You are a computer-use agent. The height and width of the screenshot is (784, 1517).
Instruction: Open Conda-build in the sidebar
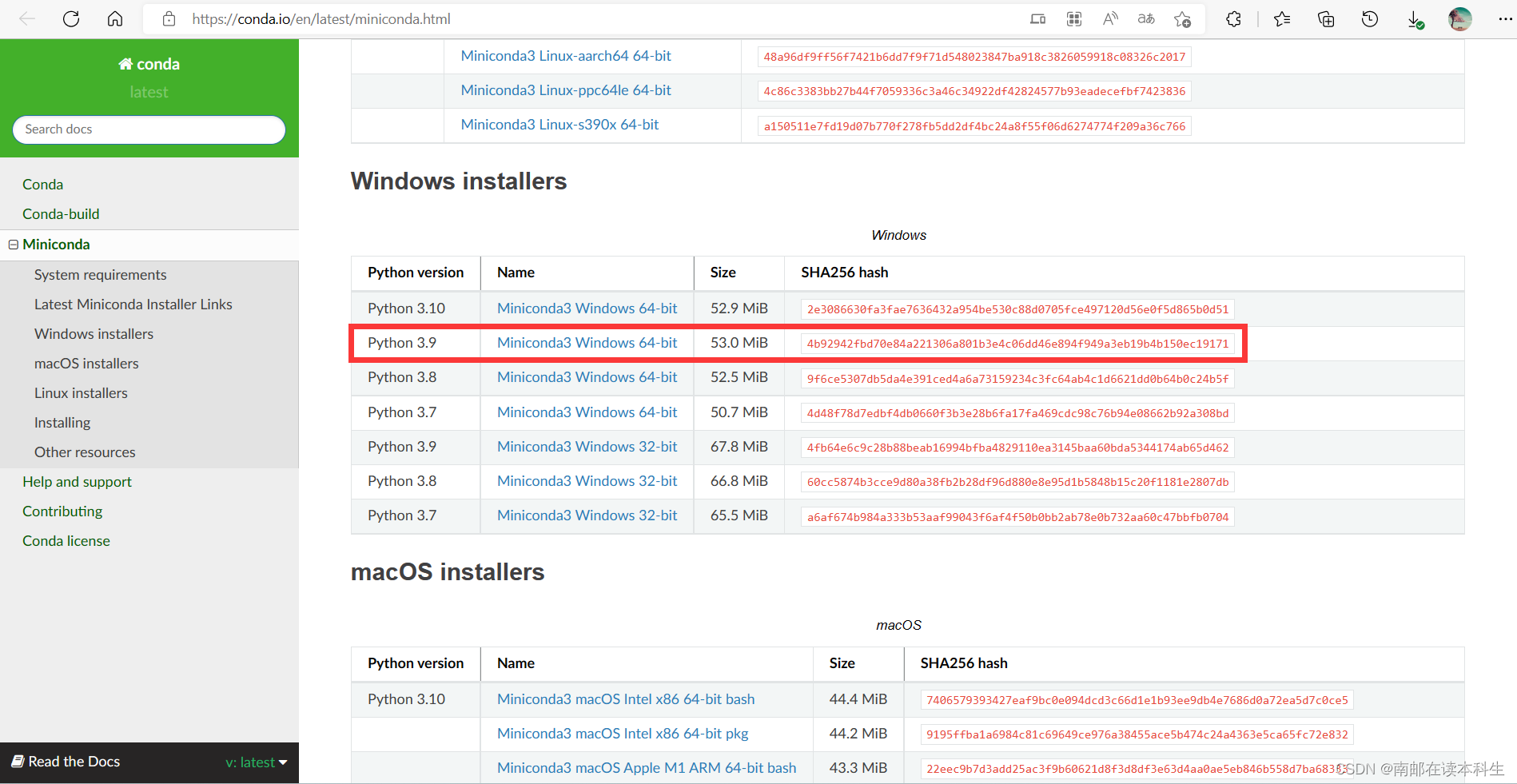click(x=61, y=214)
